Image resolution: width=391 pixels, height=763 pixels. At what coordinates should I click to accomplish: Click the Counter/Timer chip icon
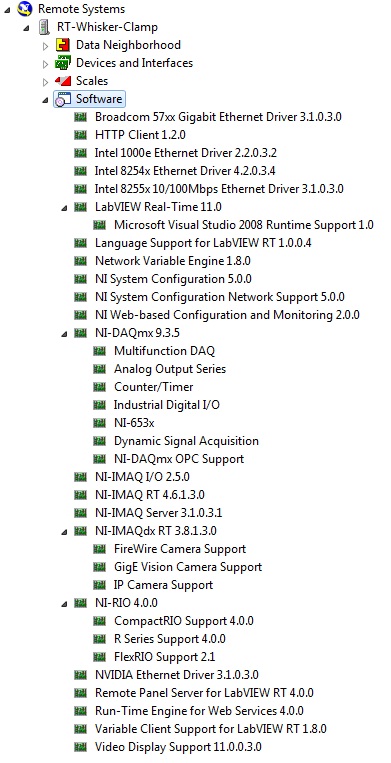point(100,387)
